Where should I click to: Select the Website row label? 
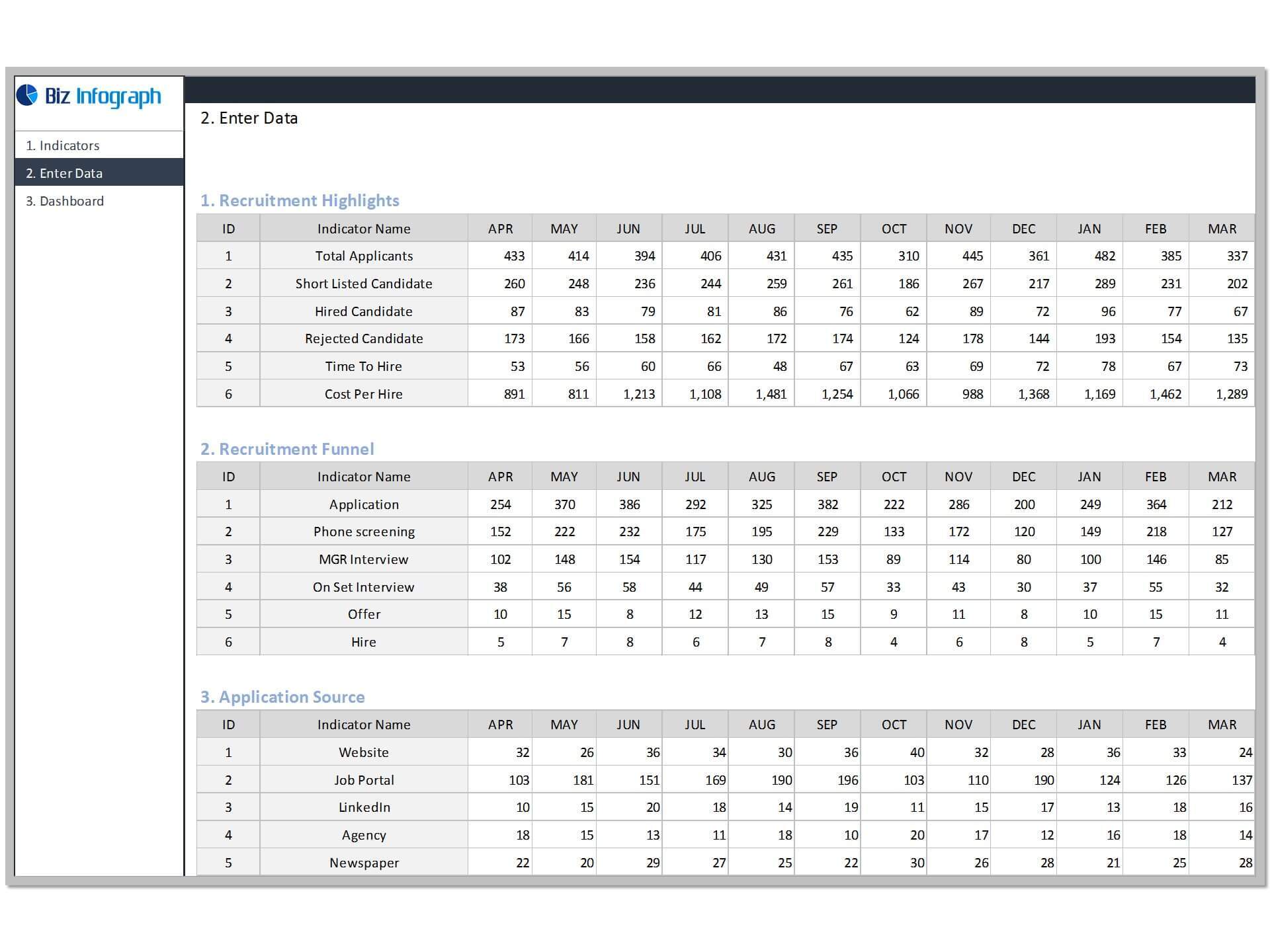pyautogui.click(x=364, y=752)
